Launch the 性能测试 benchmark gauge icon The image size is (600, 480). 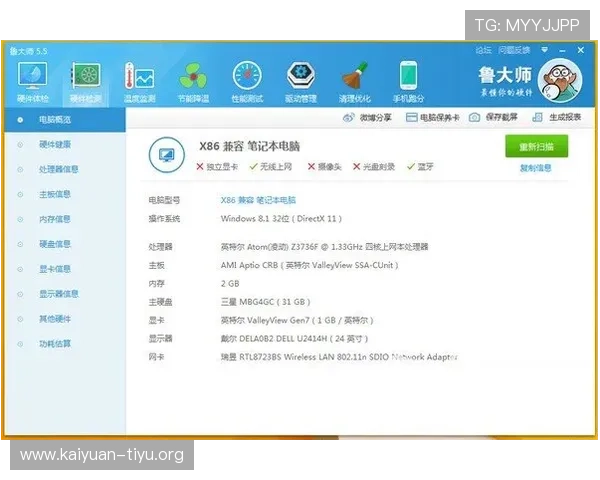click(247, 82)
